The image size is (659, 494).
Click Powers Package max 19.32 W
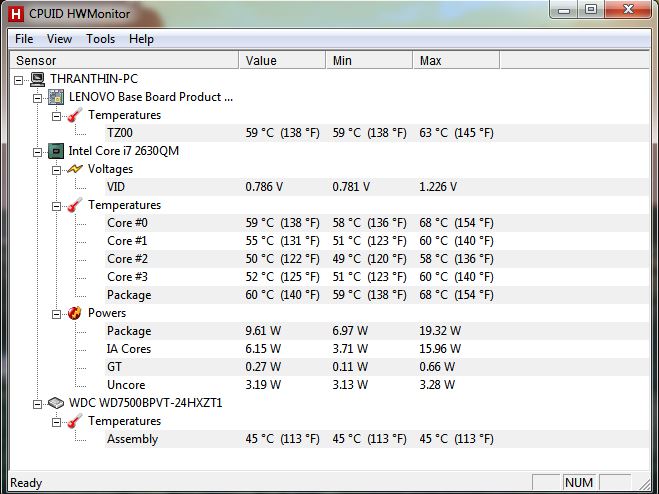point(440,331)
